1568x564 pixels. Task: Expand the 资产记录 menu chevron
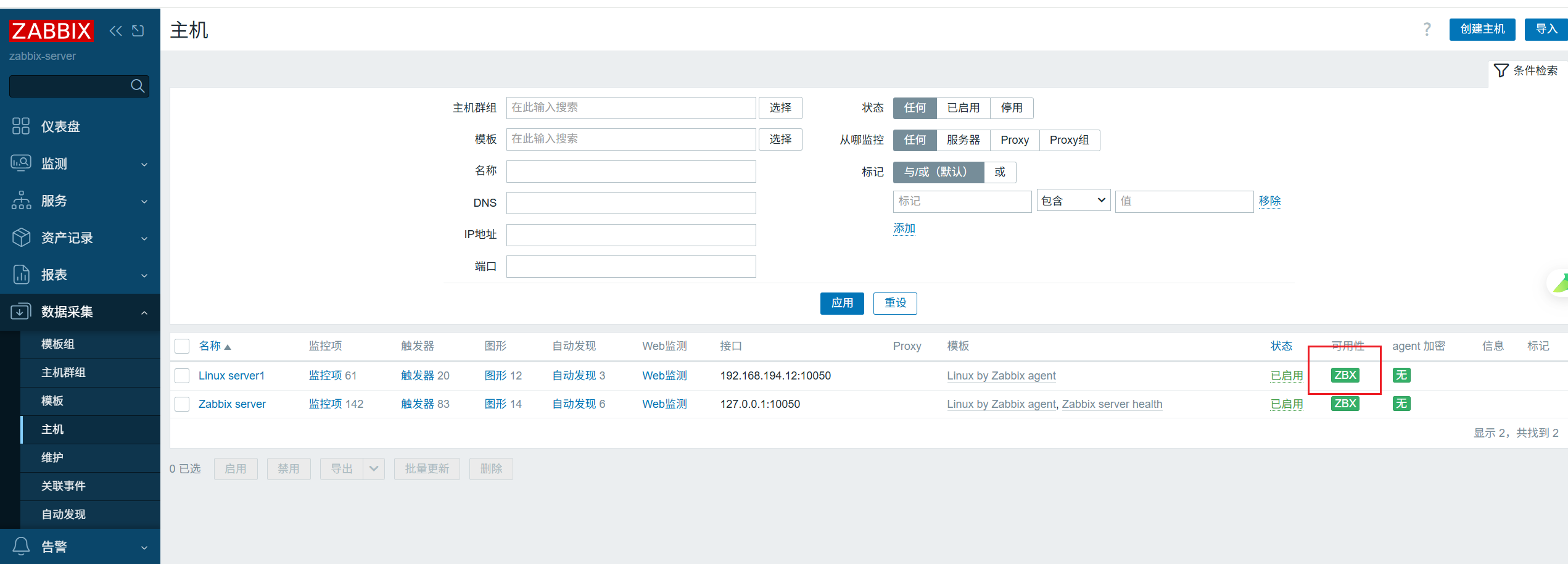tap(144, 238)
